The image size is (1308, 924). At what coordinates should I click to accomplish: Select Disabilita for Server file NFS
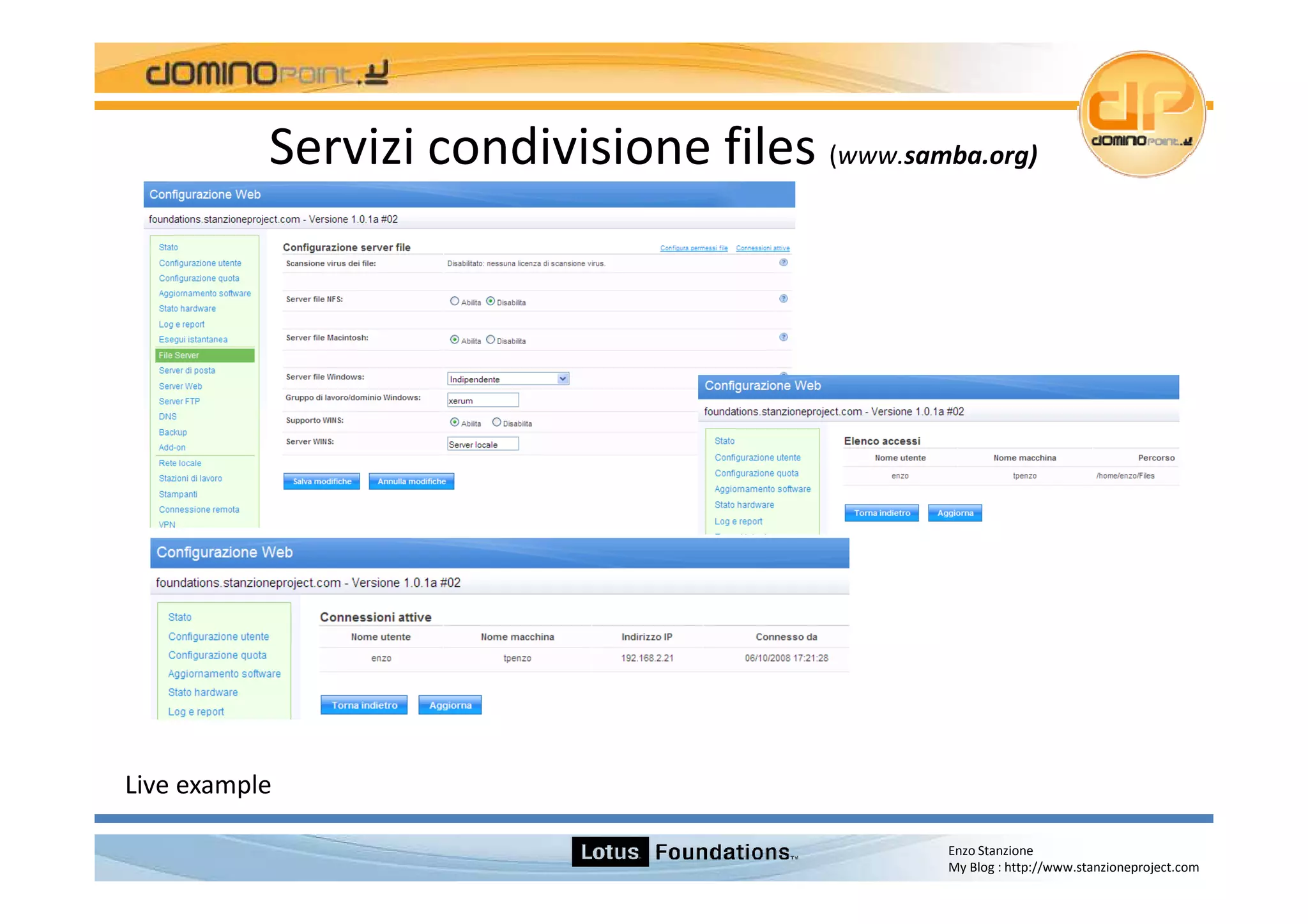tap(490, 301)
